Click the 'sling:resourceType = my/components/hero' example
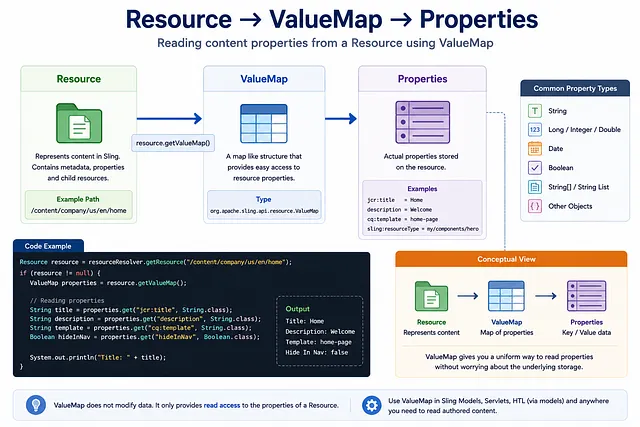This screenshot has width=640, height=427. 422,229
